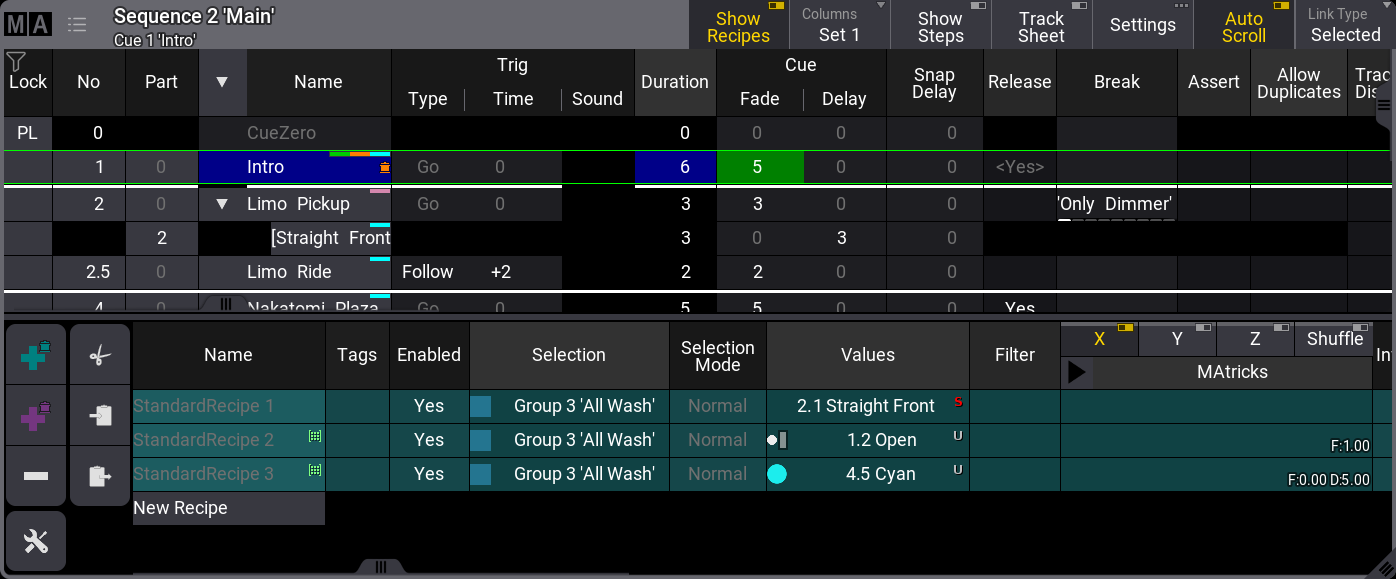Open Trig Type Go for Limo Pickup
This screenshot has height=579, width=1396.
click(x=428, y=204)
